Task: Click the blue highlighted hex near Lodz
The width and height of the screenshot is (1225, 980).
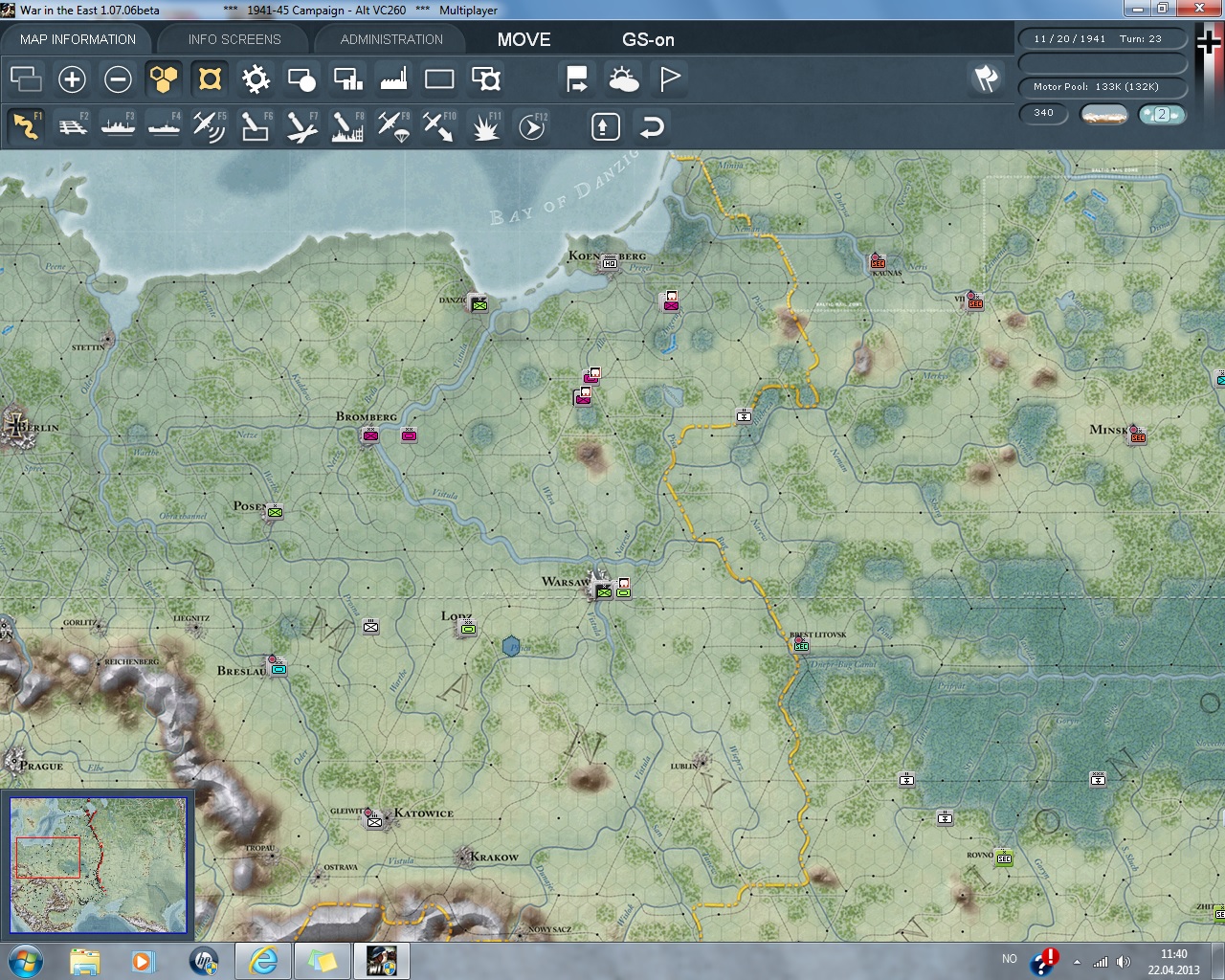Action: (512, 647)
